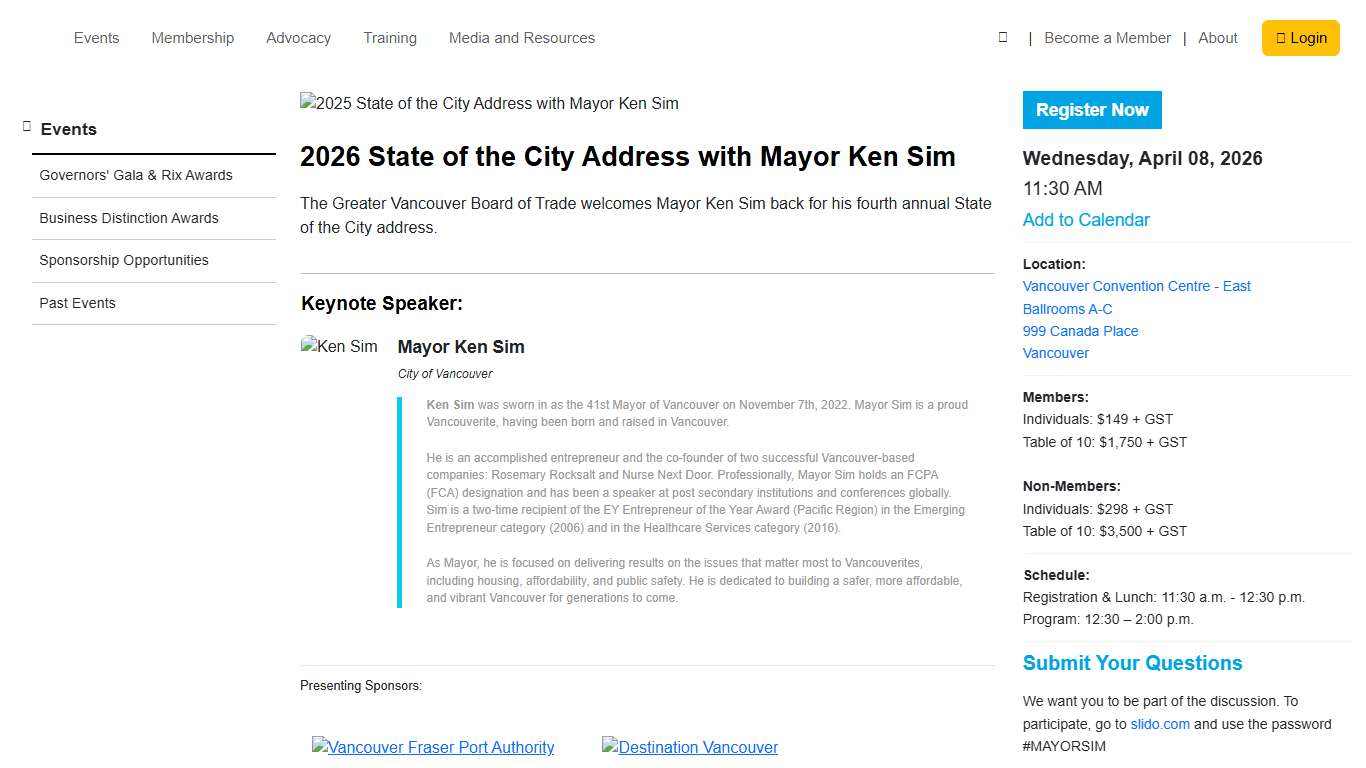
Task: Open the Past Events page
Action: coord(77,302)
